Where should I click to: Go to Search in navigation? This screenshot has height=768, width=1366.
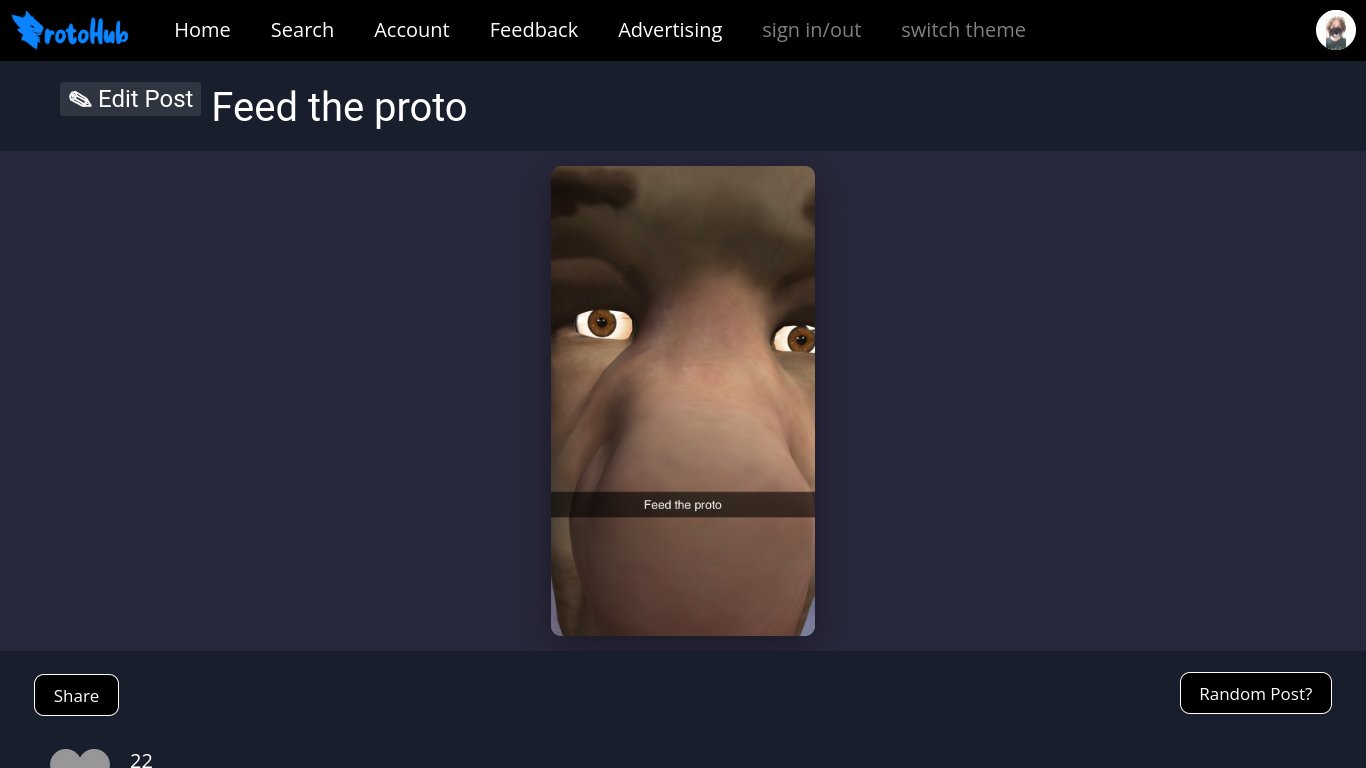click(302, 30)
